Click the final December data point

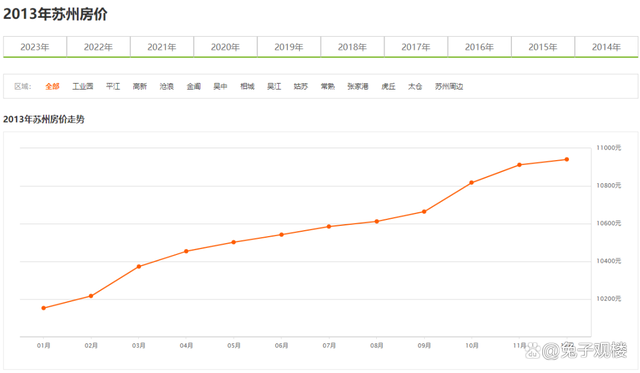(567, 160)
